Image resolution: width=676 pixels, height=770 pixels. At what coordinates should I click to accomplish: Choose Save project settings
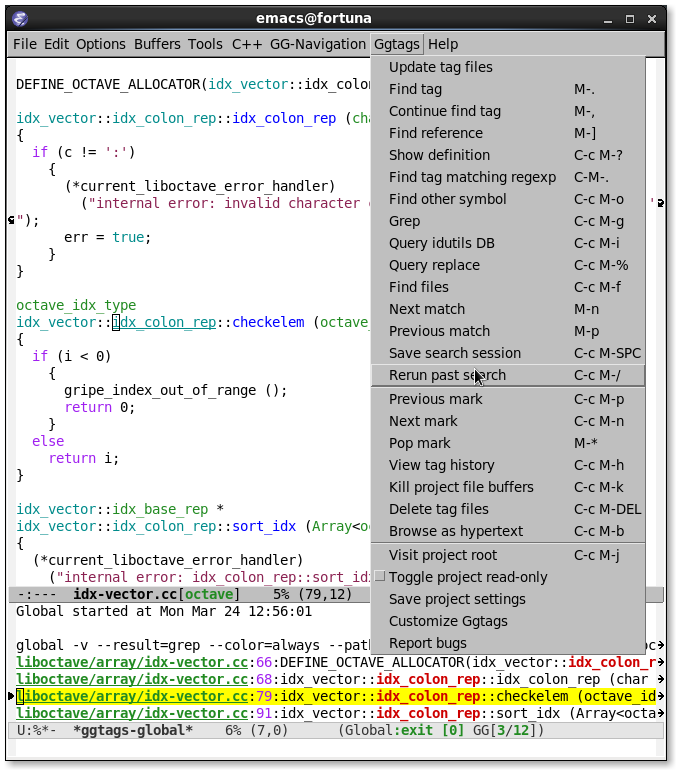click(x=508, y=600)
